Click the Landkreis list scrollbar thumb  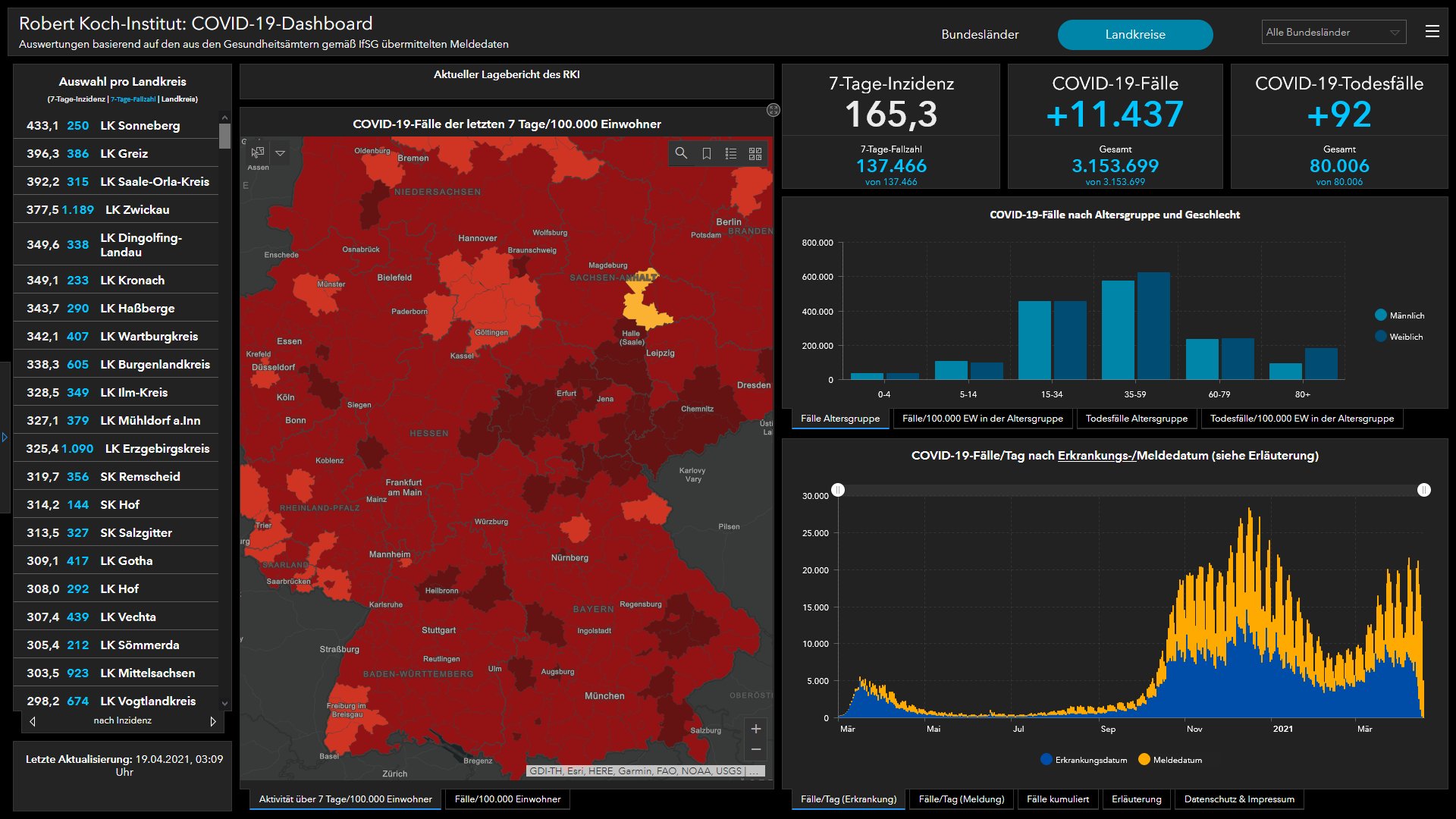224,136
